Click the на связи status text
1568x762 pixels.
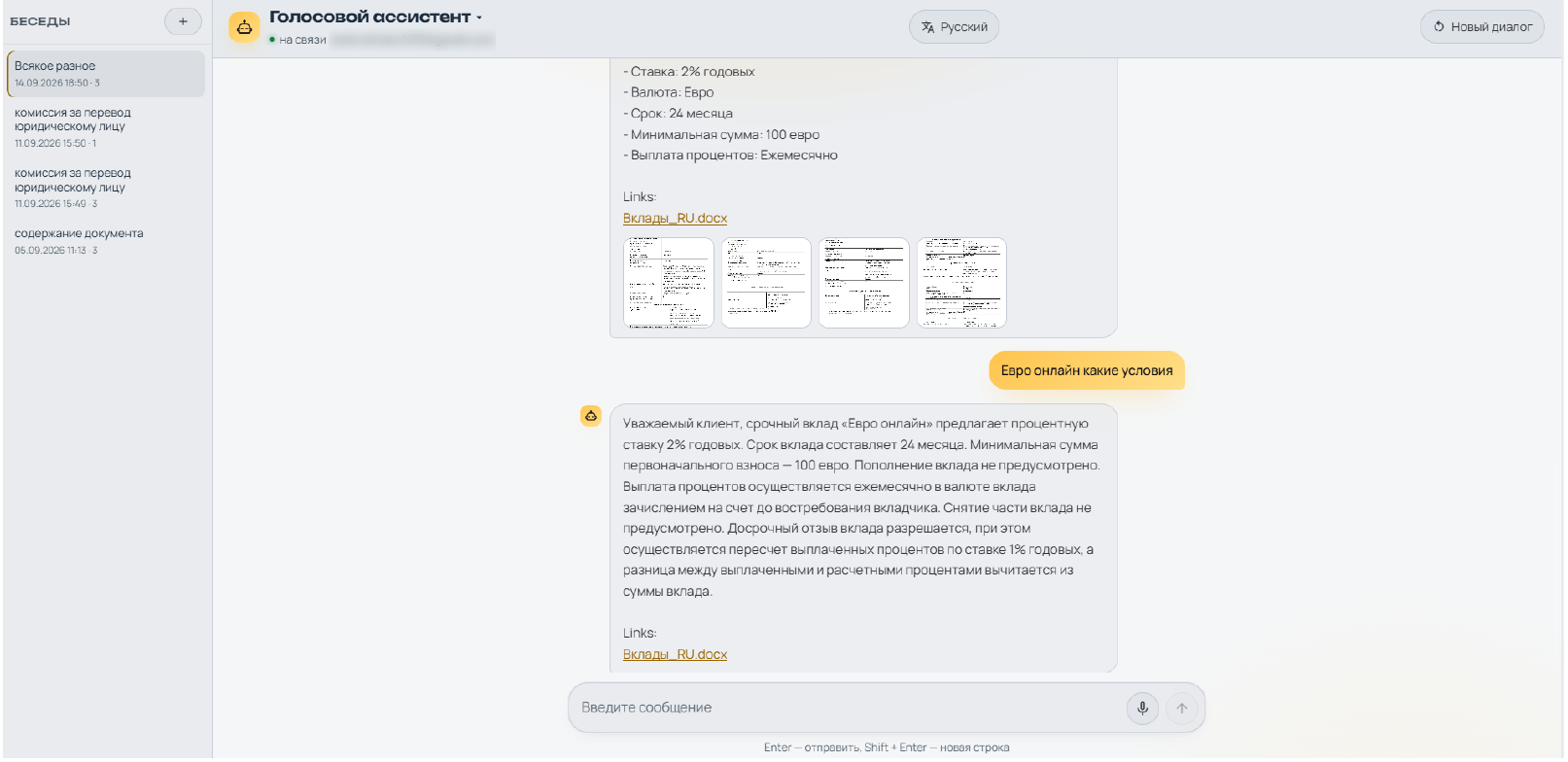pos(302,40)
